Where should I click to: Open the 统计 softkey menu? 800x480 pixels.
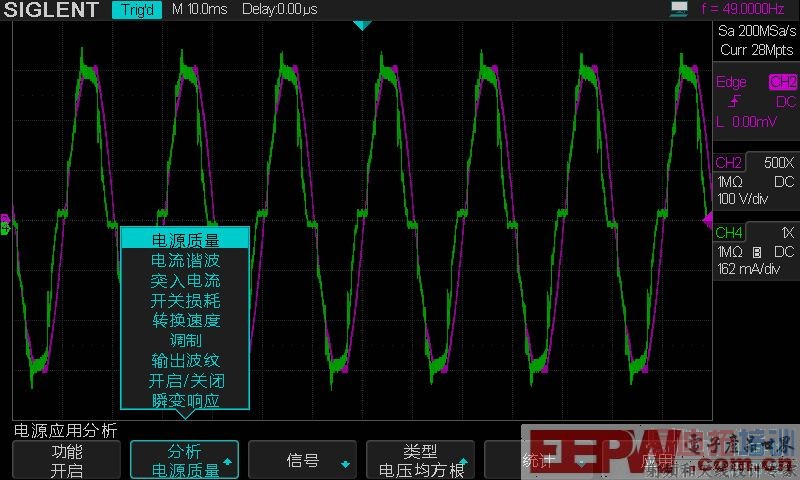click(538, 460)
